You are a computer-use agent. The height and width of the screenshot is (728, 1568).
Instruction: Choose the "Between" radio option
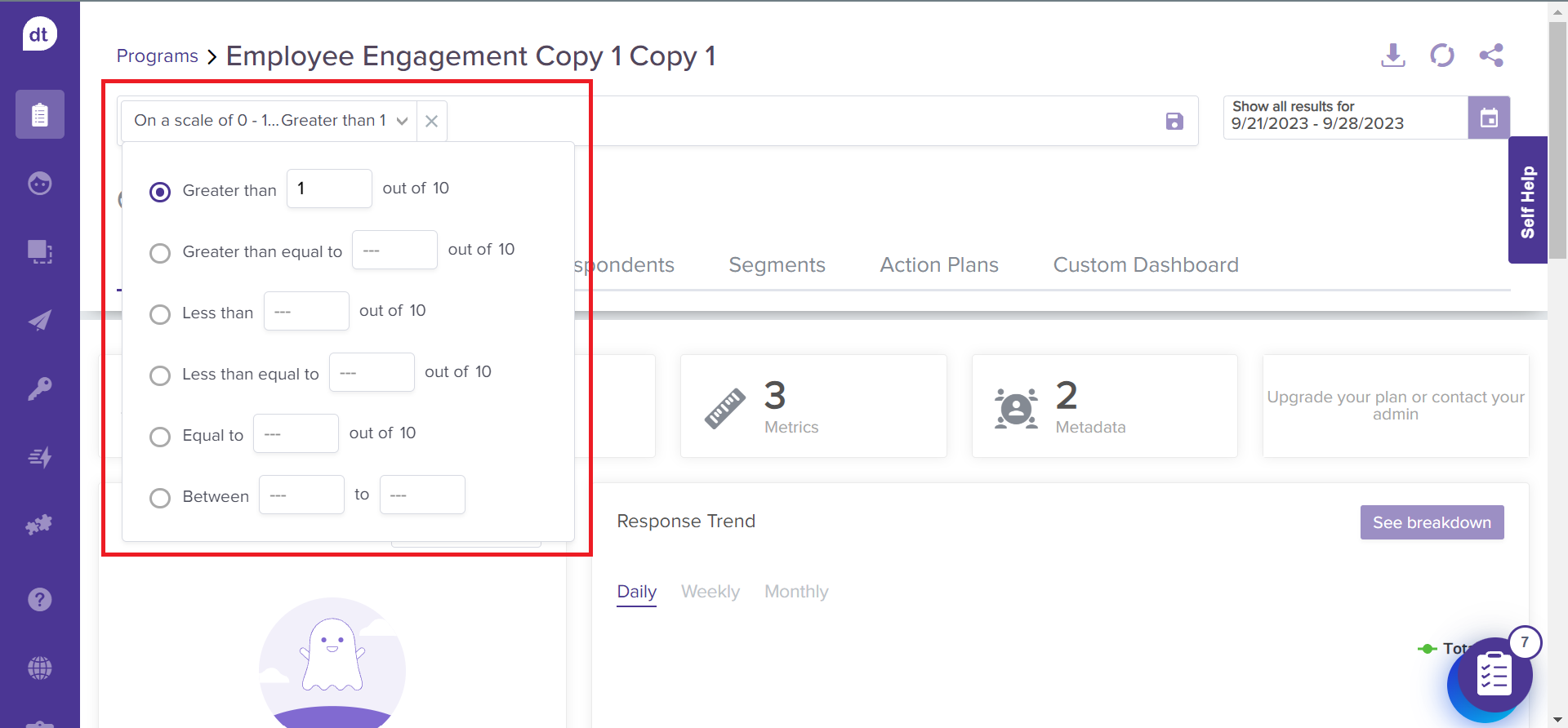(160, 498)
